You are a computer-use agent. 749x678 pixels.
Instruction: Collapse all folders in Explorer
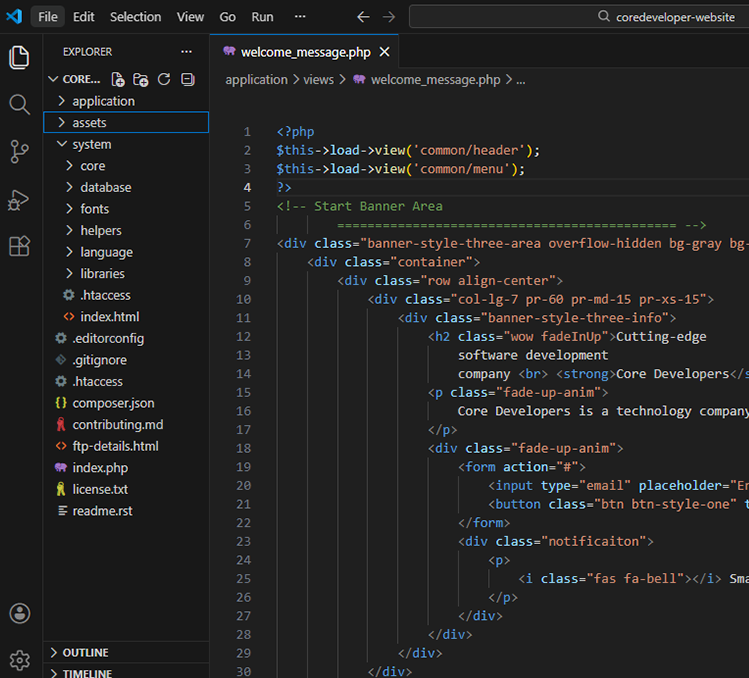187,79
